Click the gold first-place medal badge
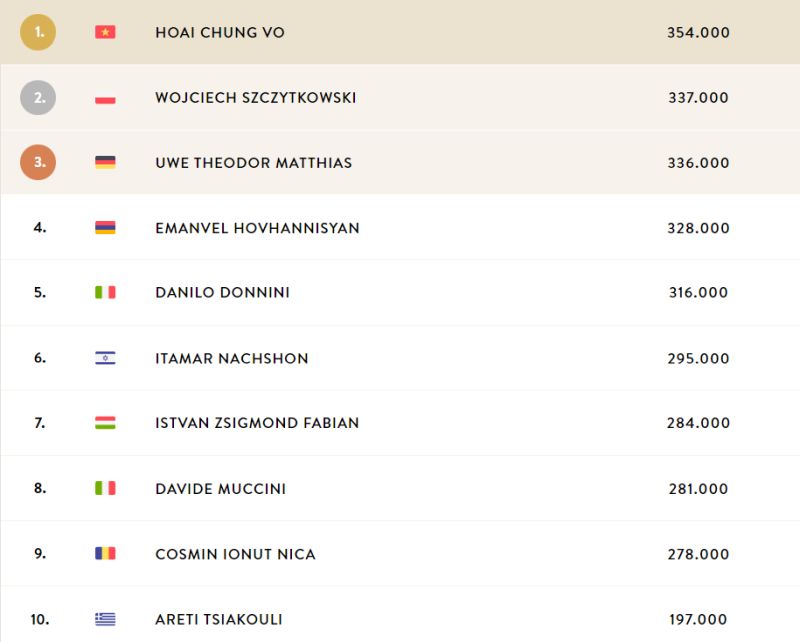800x642 pixels. 38,32
